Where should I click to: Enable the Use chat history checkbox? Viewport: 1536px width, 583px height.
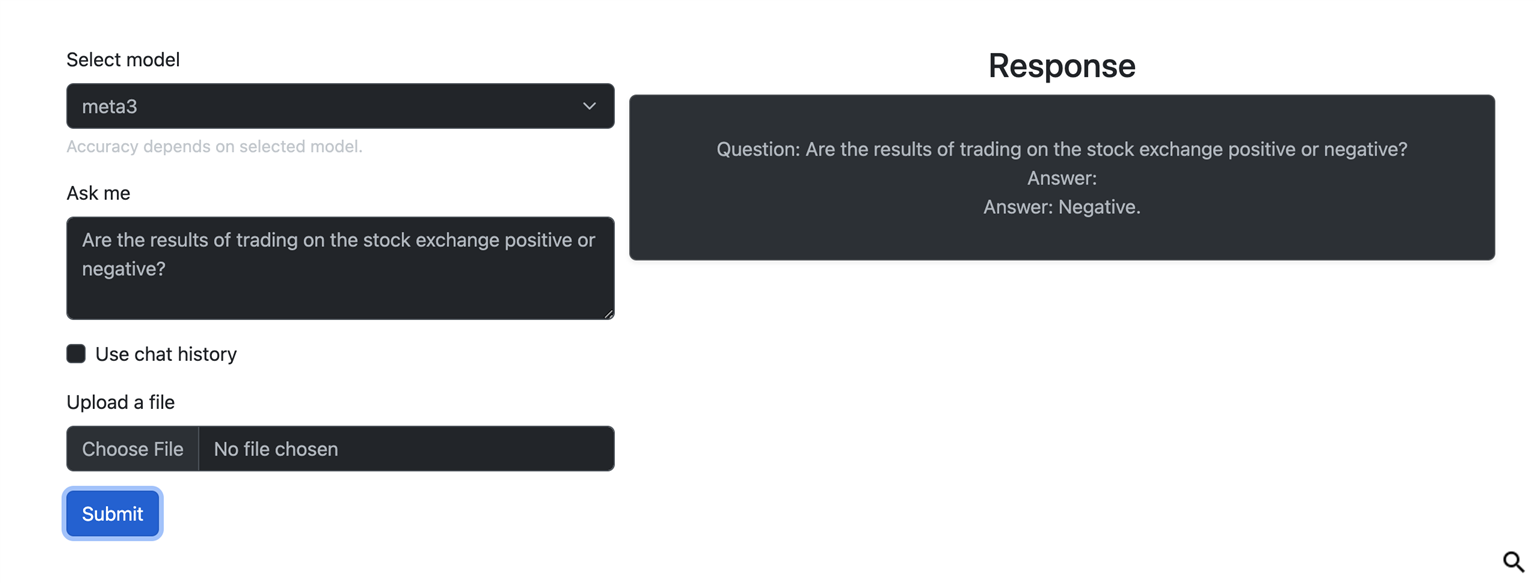76,353
